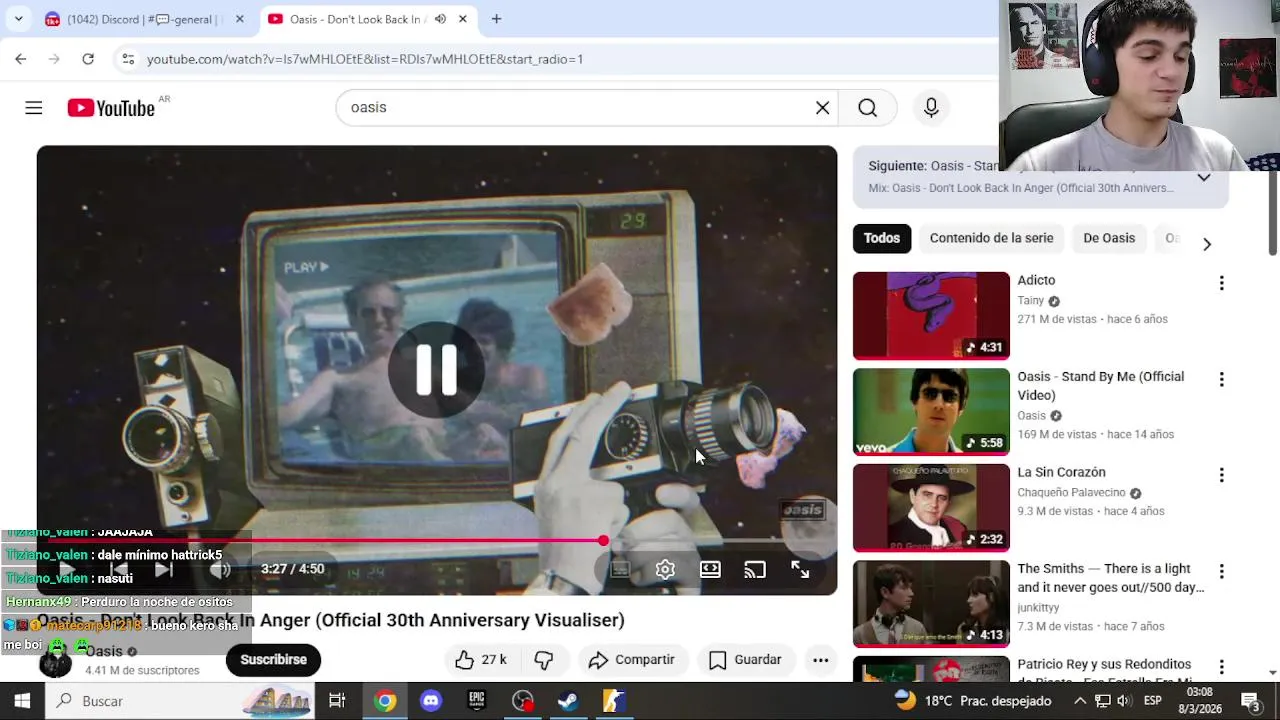Open Task View on taskbar
The width and height of the screenshot is (1280, 720).
pos(337,701)
